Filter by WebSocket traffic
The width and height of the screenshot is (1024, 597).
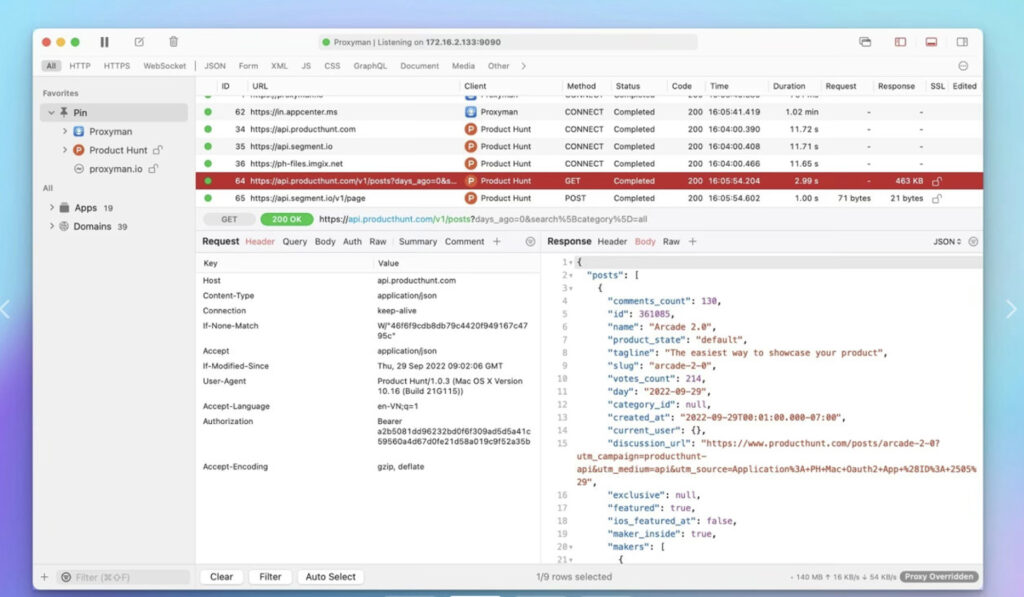(x=165, y=66)
